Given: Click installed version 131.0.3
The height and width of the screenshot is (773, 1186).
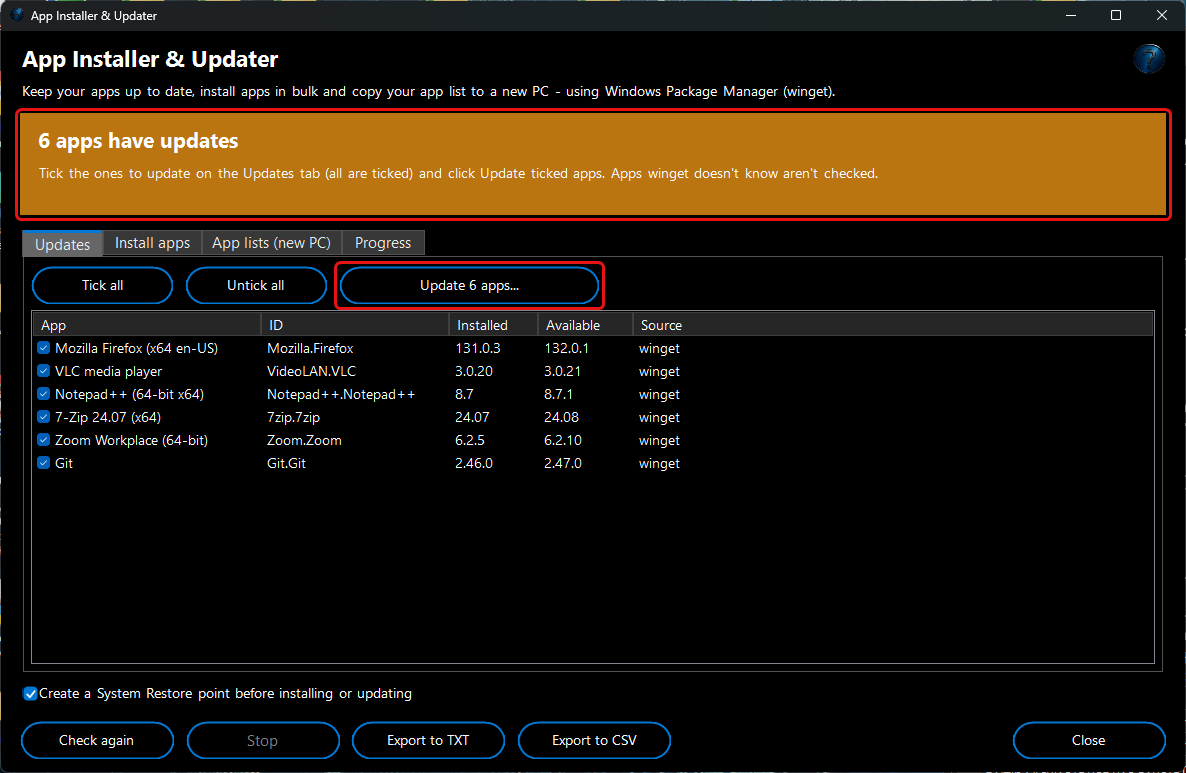Looking at the screenshot, I should [478, 348].
